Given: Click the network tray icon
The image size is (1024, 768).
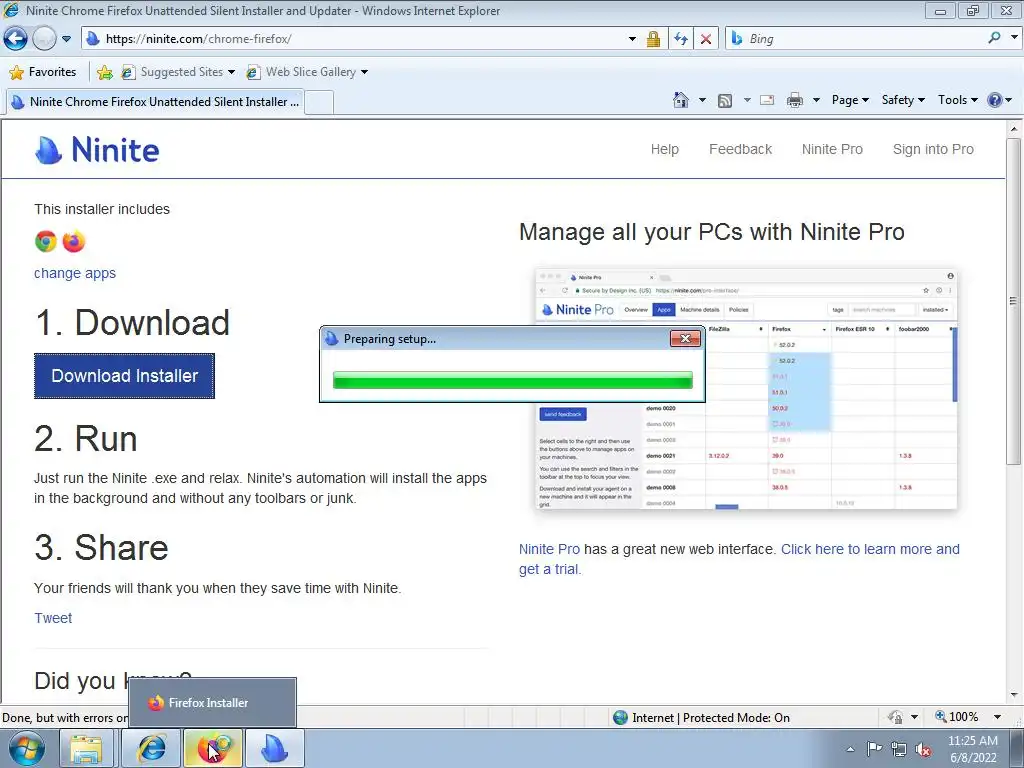Looking at the screenshot, I should click(x=899, y=749).
